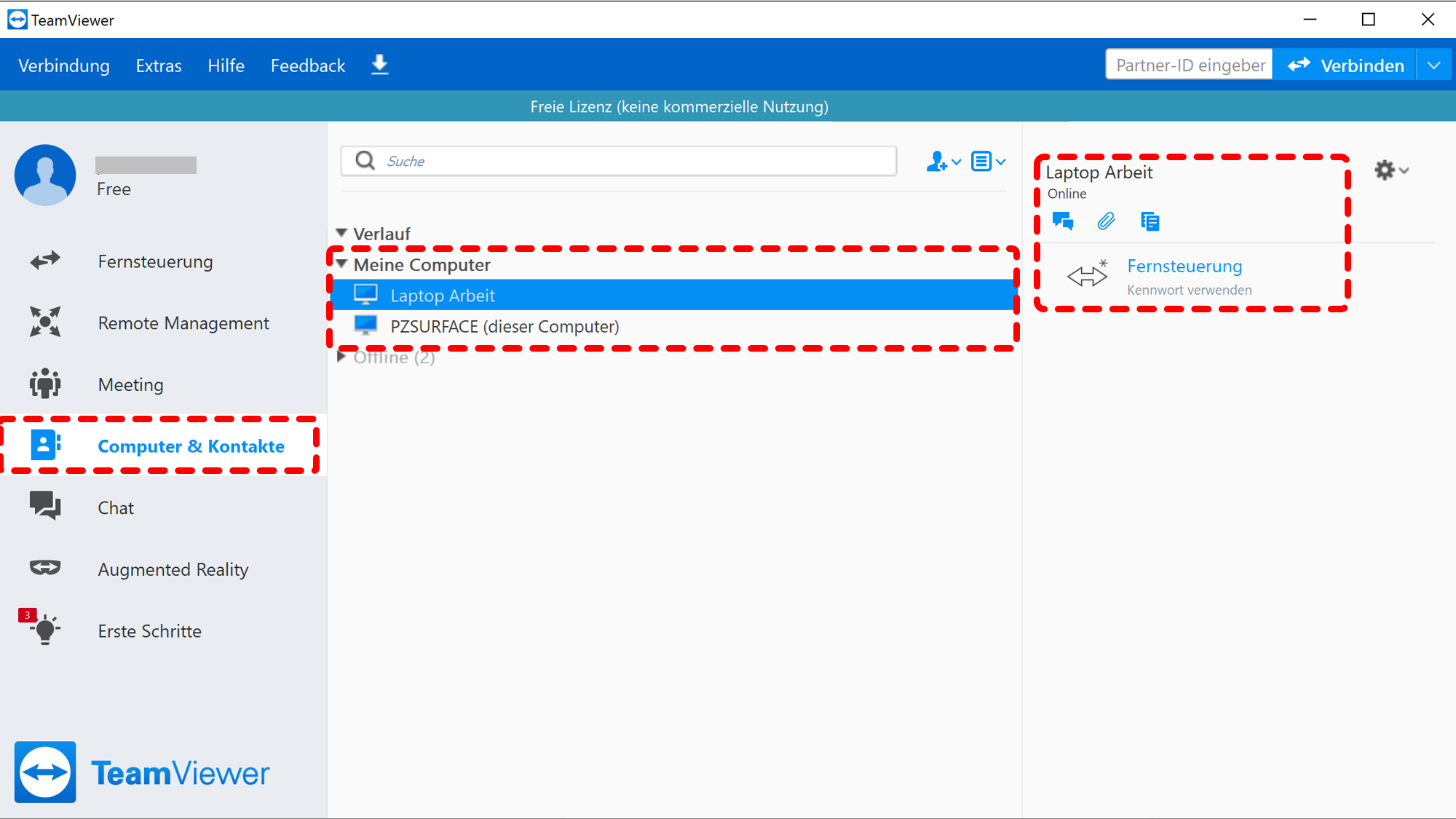1456x819 pixels.
Task: Open chat with Laptop Arbeit
Action: click(1062, 221)
